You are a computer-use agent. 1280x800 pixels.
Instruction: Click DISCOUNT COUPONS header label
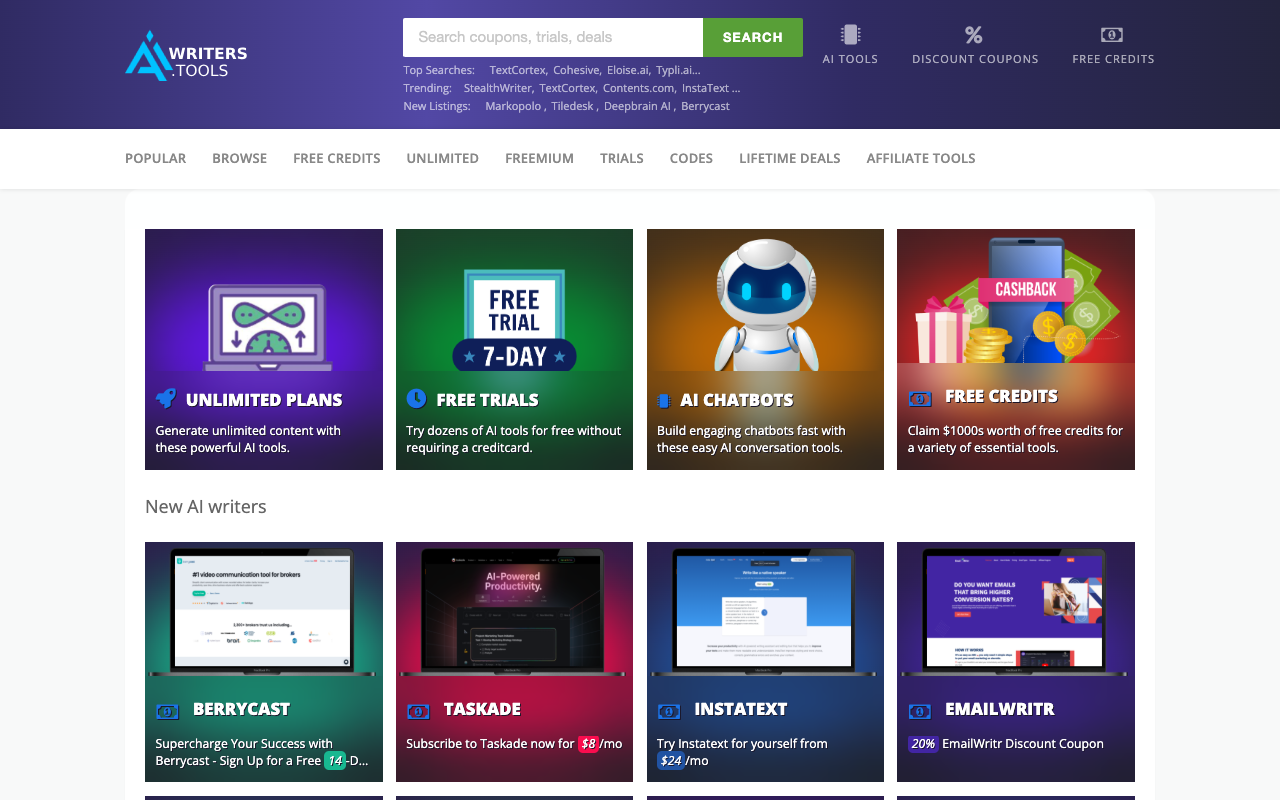coord(975,59)
